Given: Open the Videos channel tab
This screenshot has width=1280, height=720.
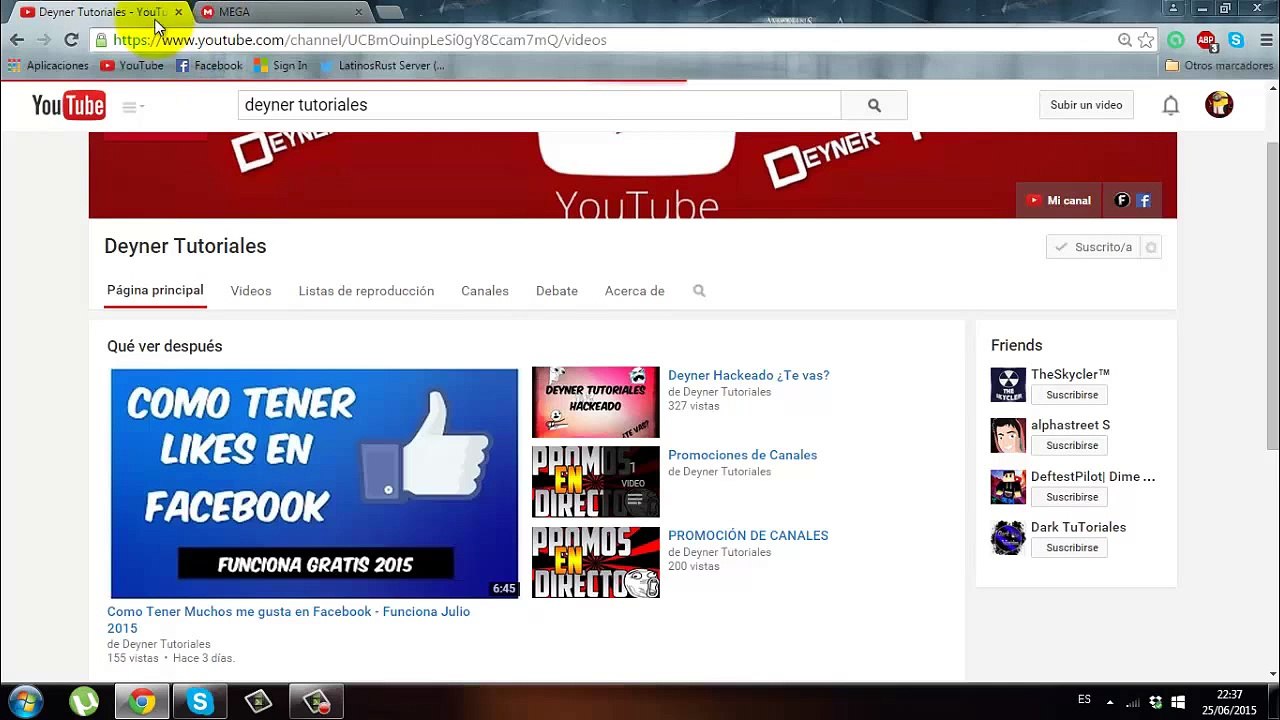Looking at the screenshot, I should (x=251, y=291).
